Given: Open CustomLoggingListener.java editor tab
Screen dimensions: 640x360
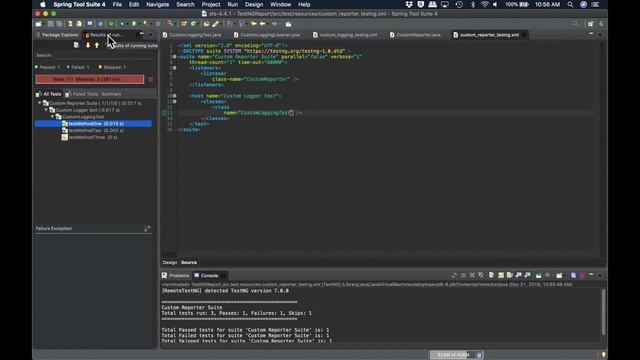Looking at the screenshot, I should [x=267, y=35].
